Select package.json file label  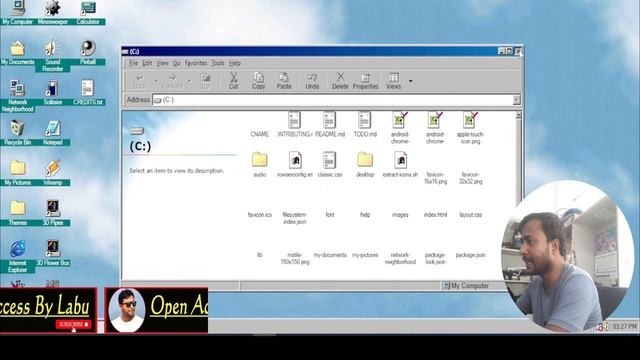[x=470, y=255]
